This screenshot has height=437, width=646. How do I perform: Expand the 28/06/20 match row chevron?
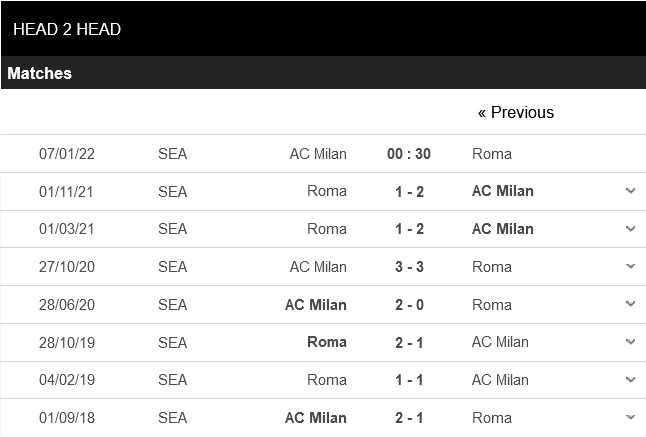(x=630, y=304)
